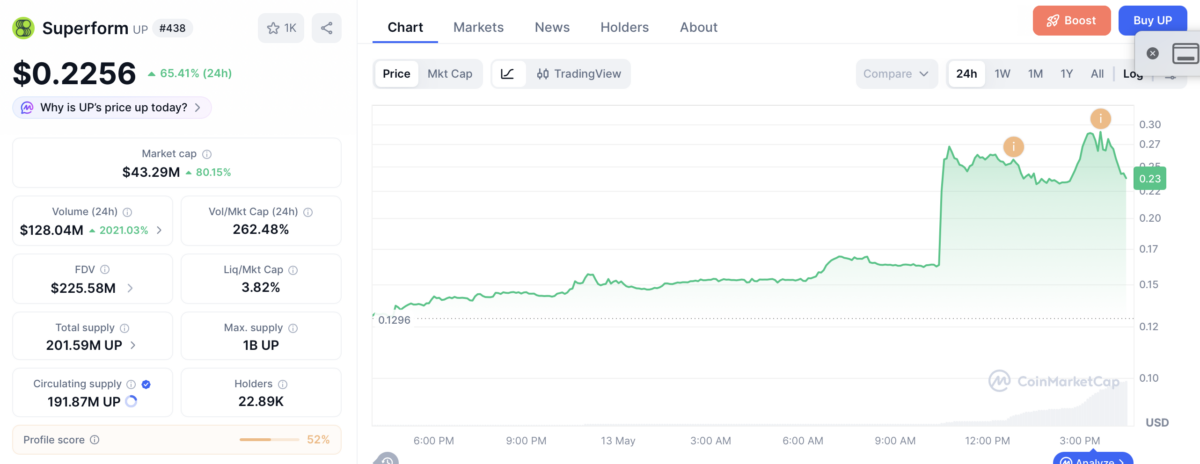Click the info icon next to Profile score

(x=95, y=440)
